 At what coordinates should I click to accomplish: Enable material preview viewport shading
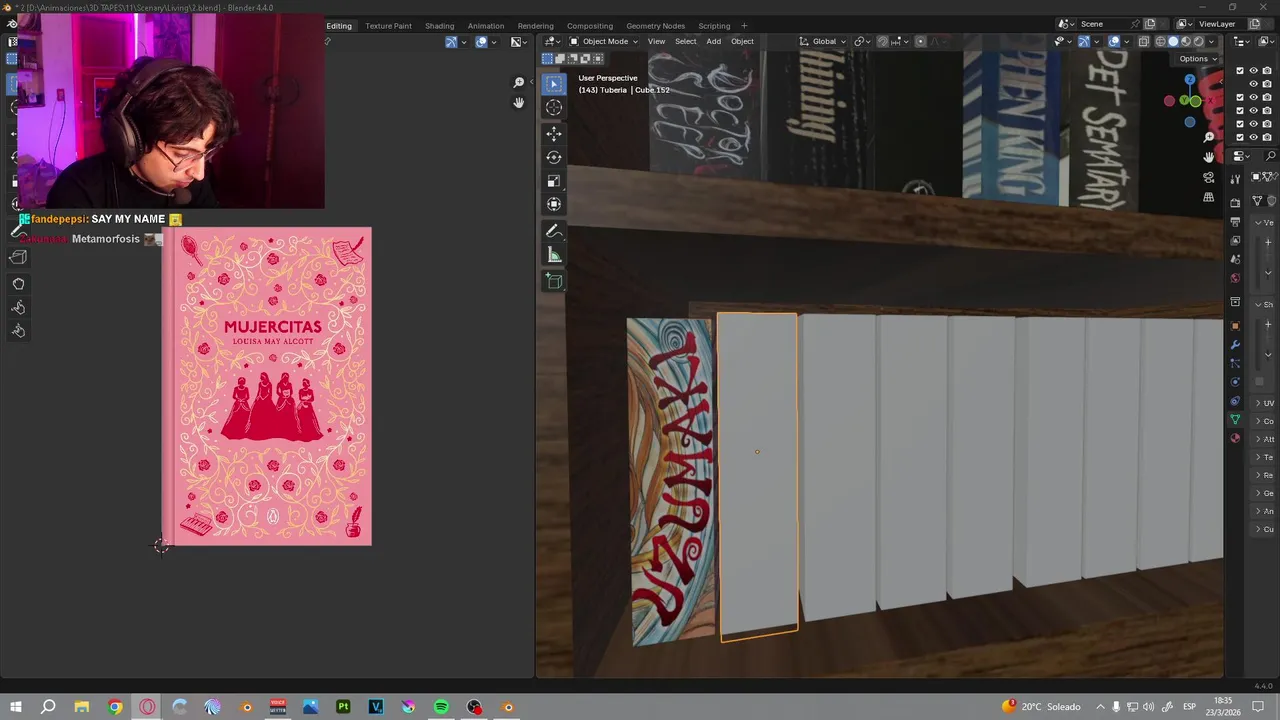1187,41
